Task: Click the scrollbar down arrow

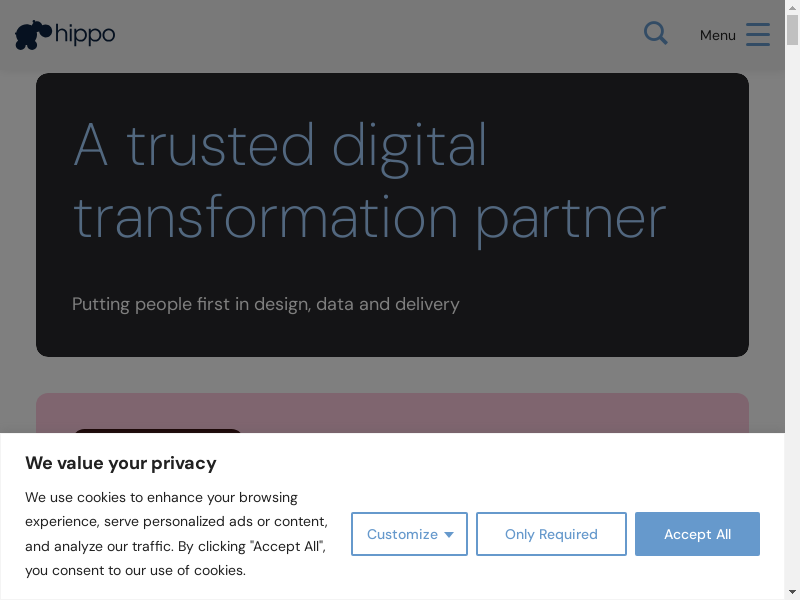Action: coord(792,592)
